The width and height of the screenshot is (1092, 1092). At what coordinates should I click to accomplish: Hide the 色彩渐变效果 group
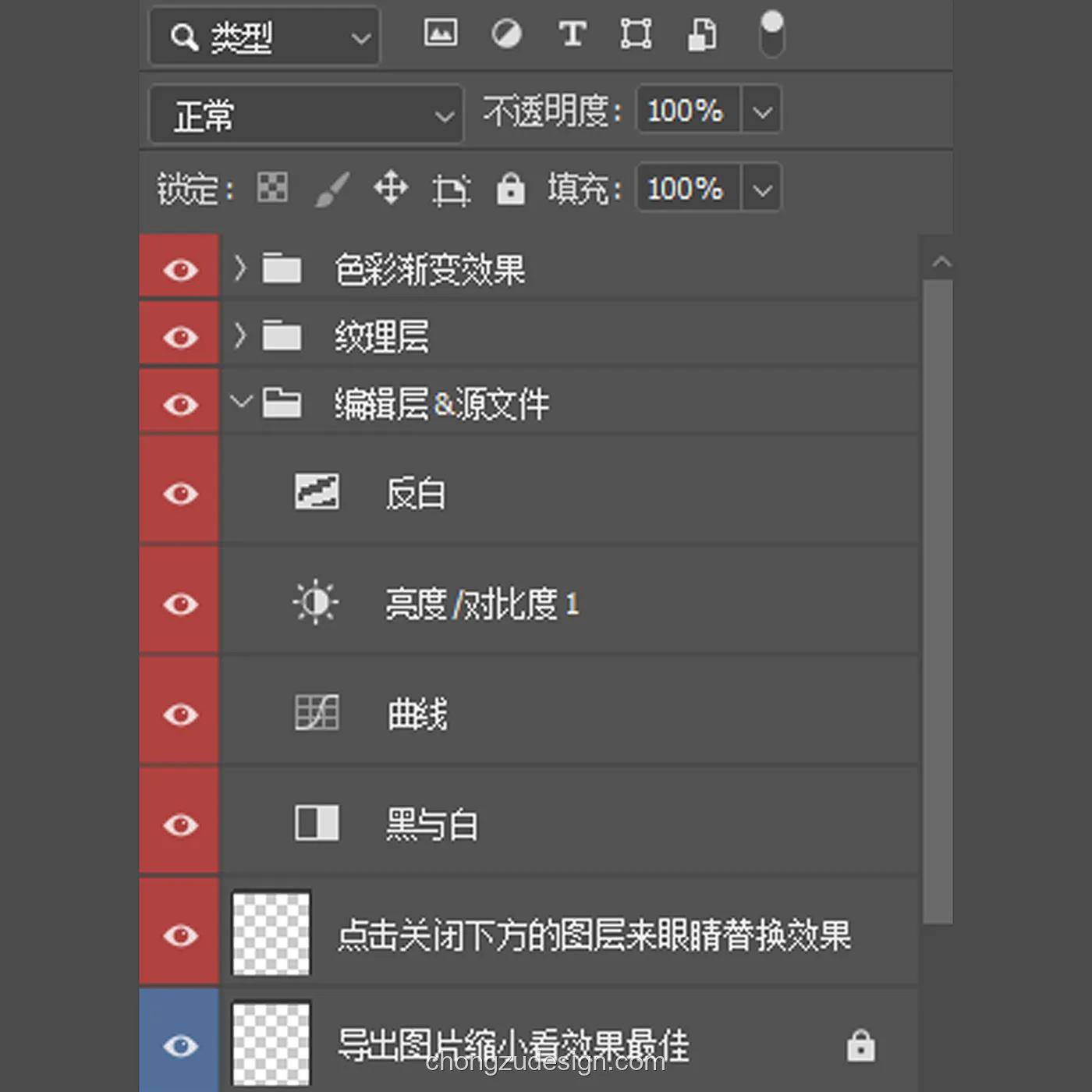(x=180, y=270)
